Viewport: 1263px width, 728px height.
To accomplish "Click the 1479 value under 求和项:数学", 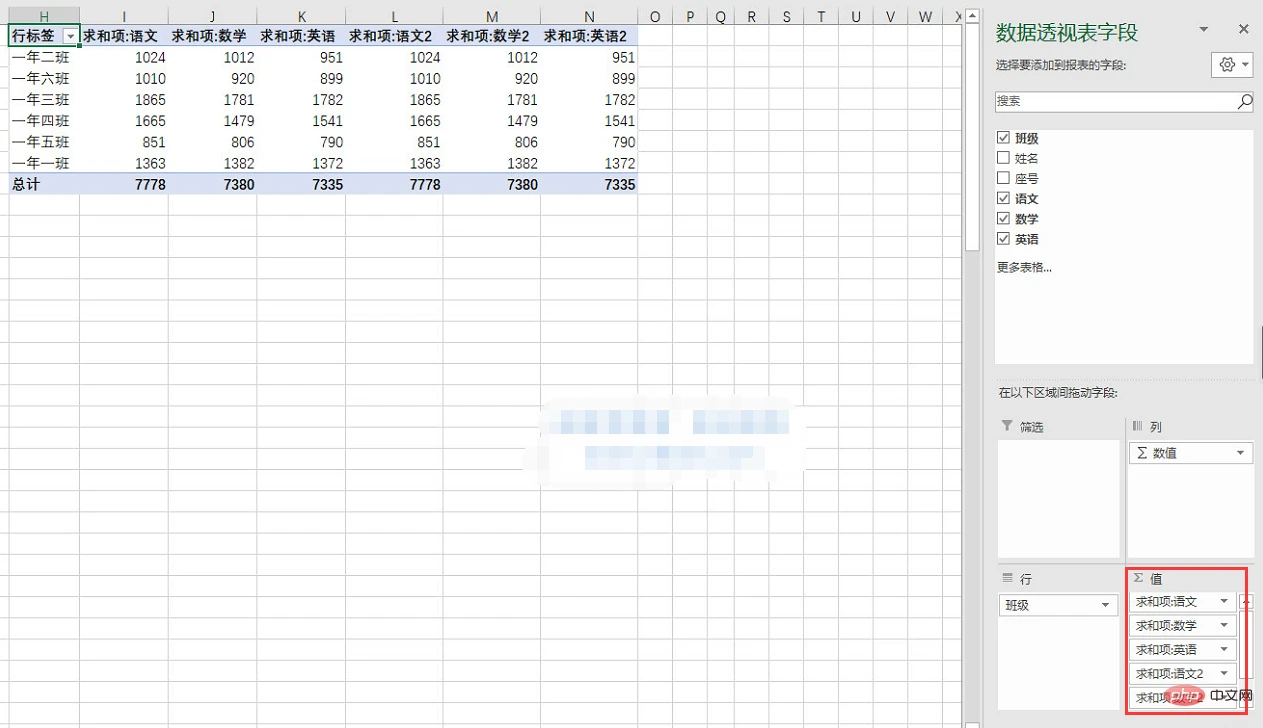I will pyautogui.click(x=213, y=121).
